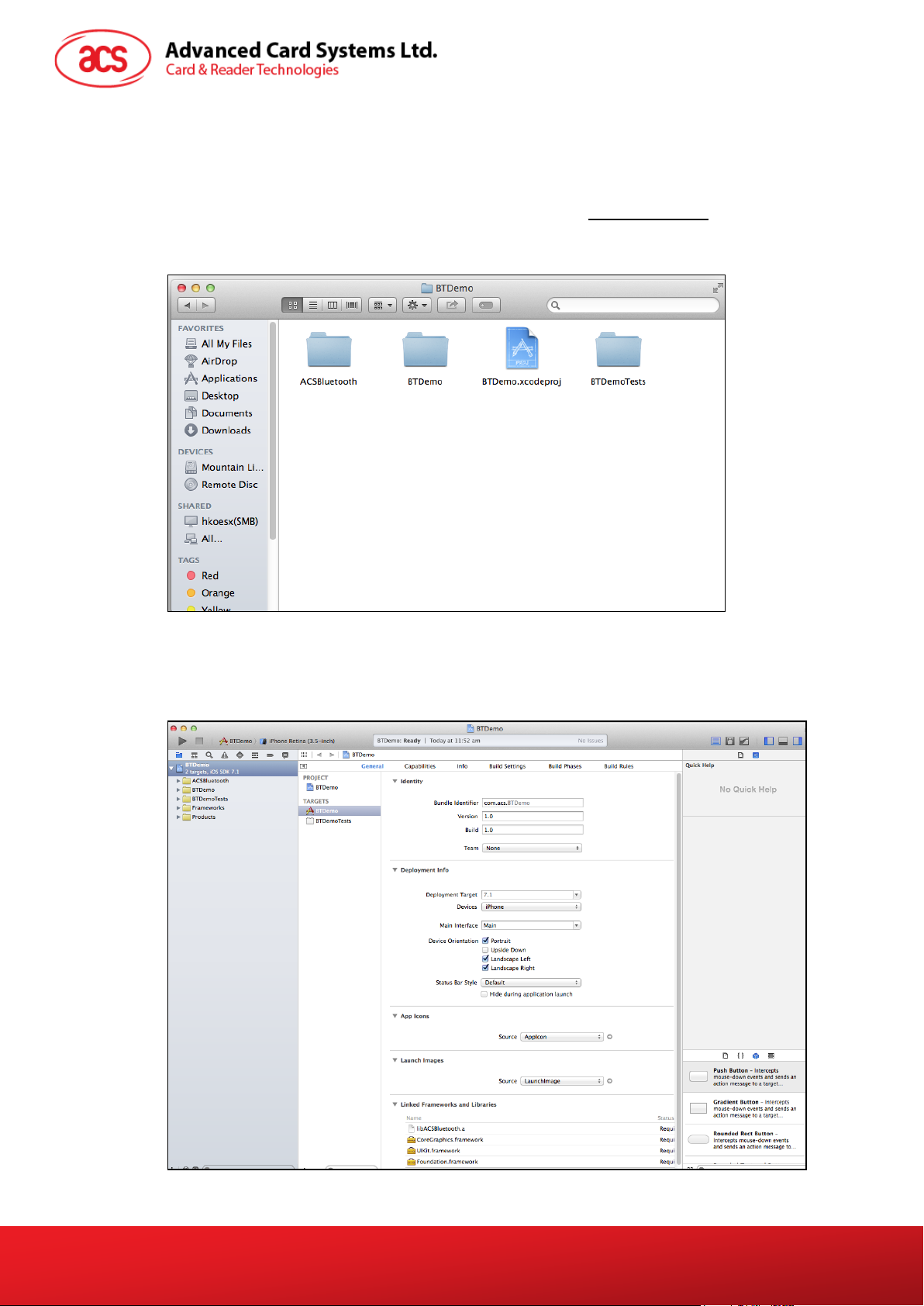Switch to the General tab in Xcode
The height and width of the screenshot is (1306, 924).
click(372, 766)
